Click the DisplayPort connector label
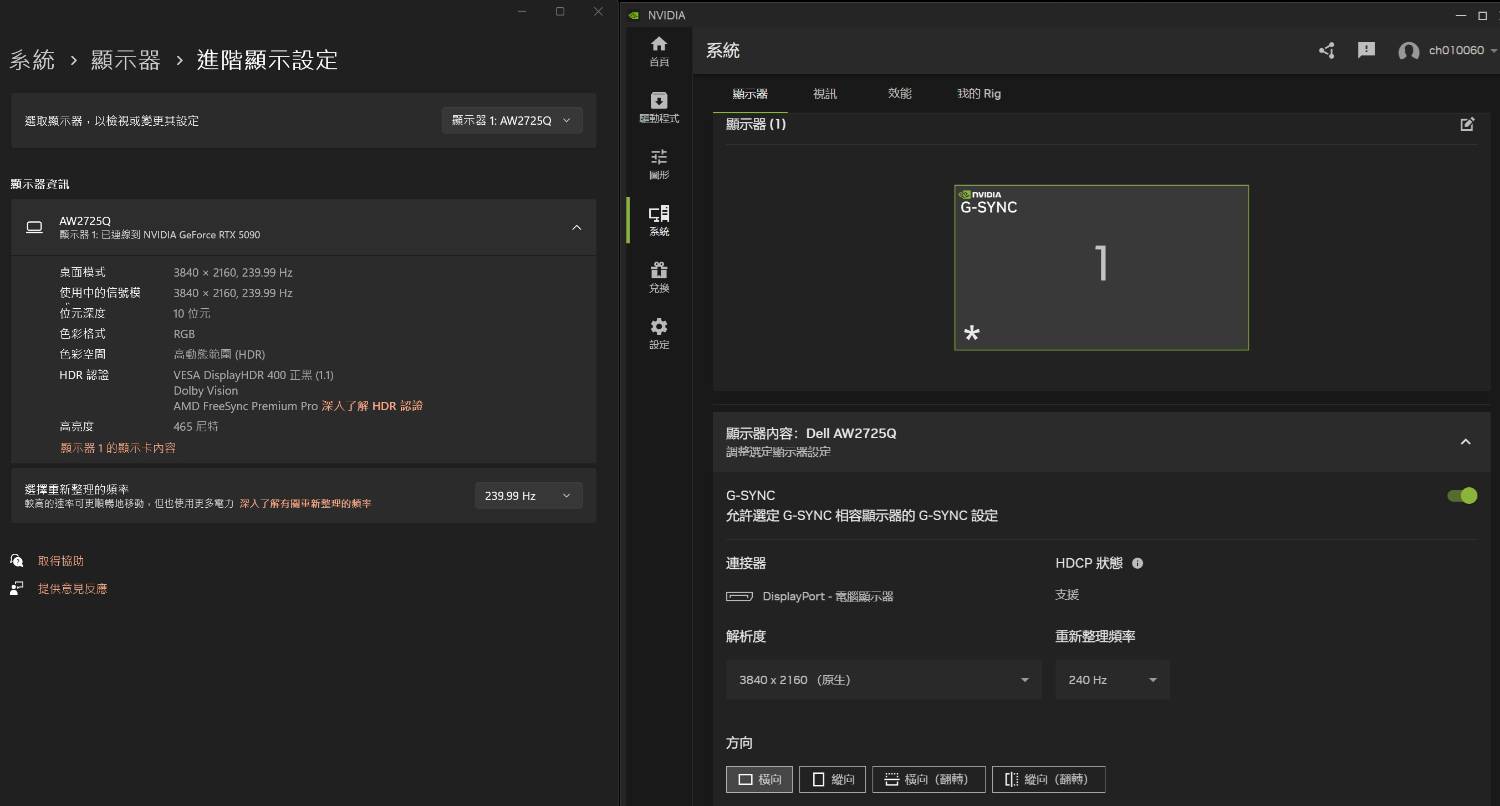The image size is (1500, 806). pyautogui.click(x=828, y=596)
